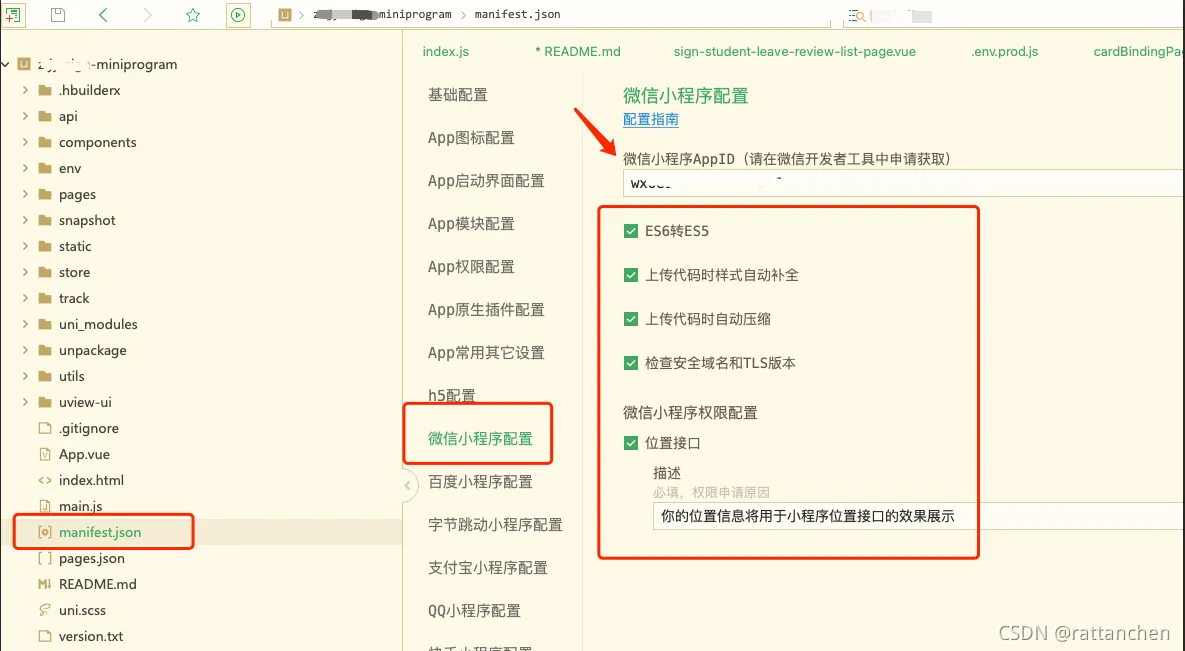Open the 基础配置 section
This screenshot has width=1185, height=651.
pos(457,95)
